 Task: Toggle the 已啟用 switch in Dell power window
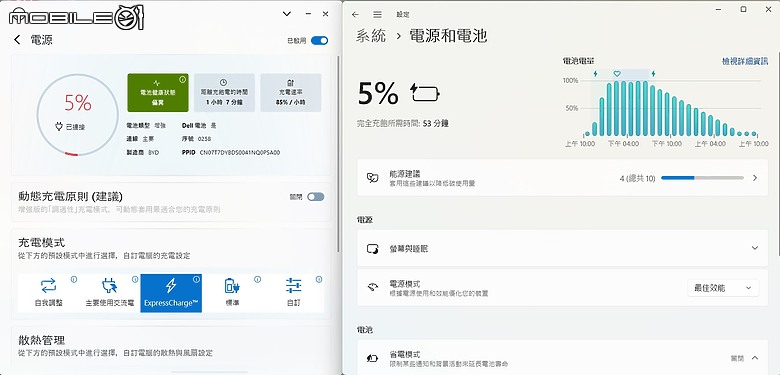(x=319, y=40)
